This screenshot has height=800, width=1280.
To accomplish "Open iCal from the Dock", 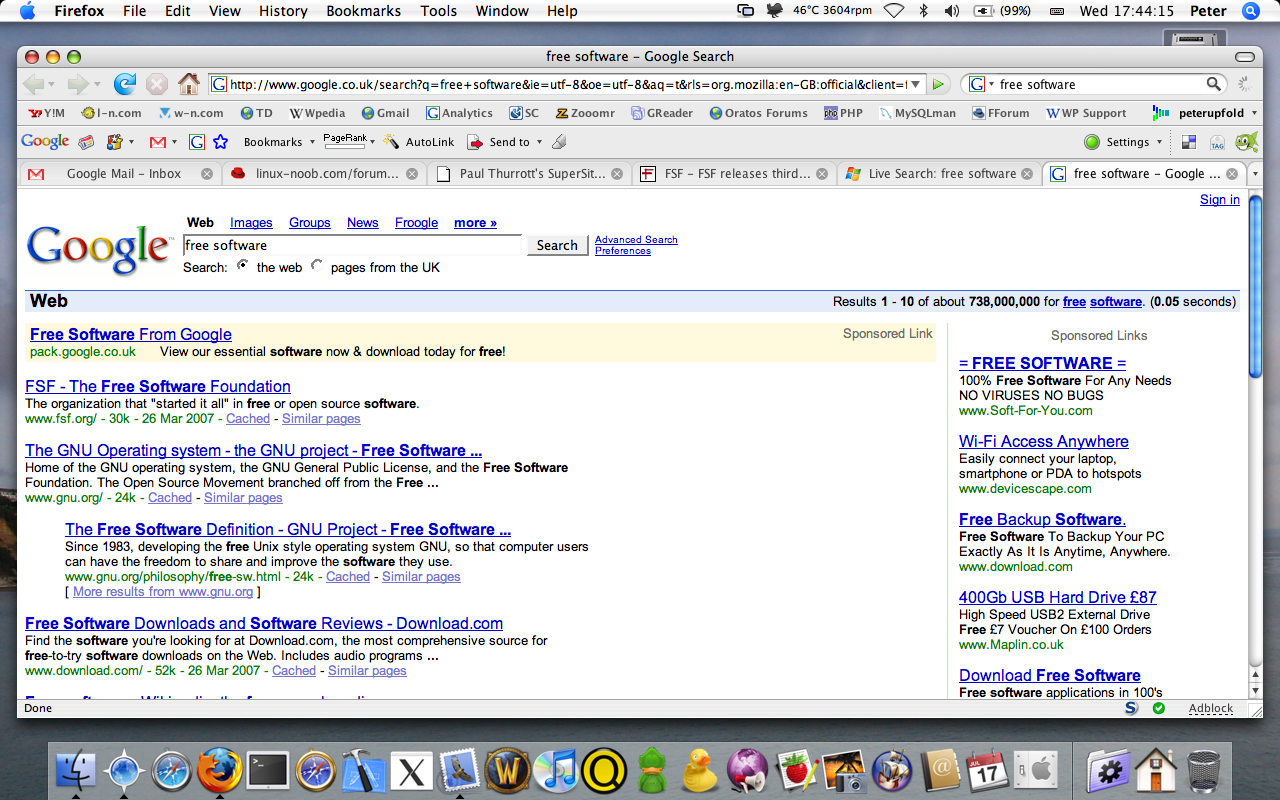I will click(x=988, y=770).
